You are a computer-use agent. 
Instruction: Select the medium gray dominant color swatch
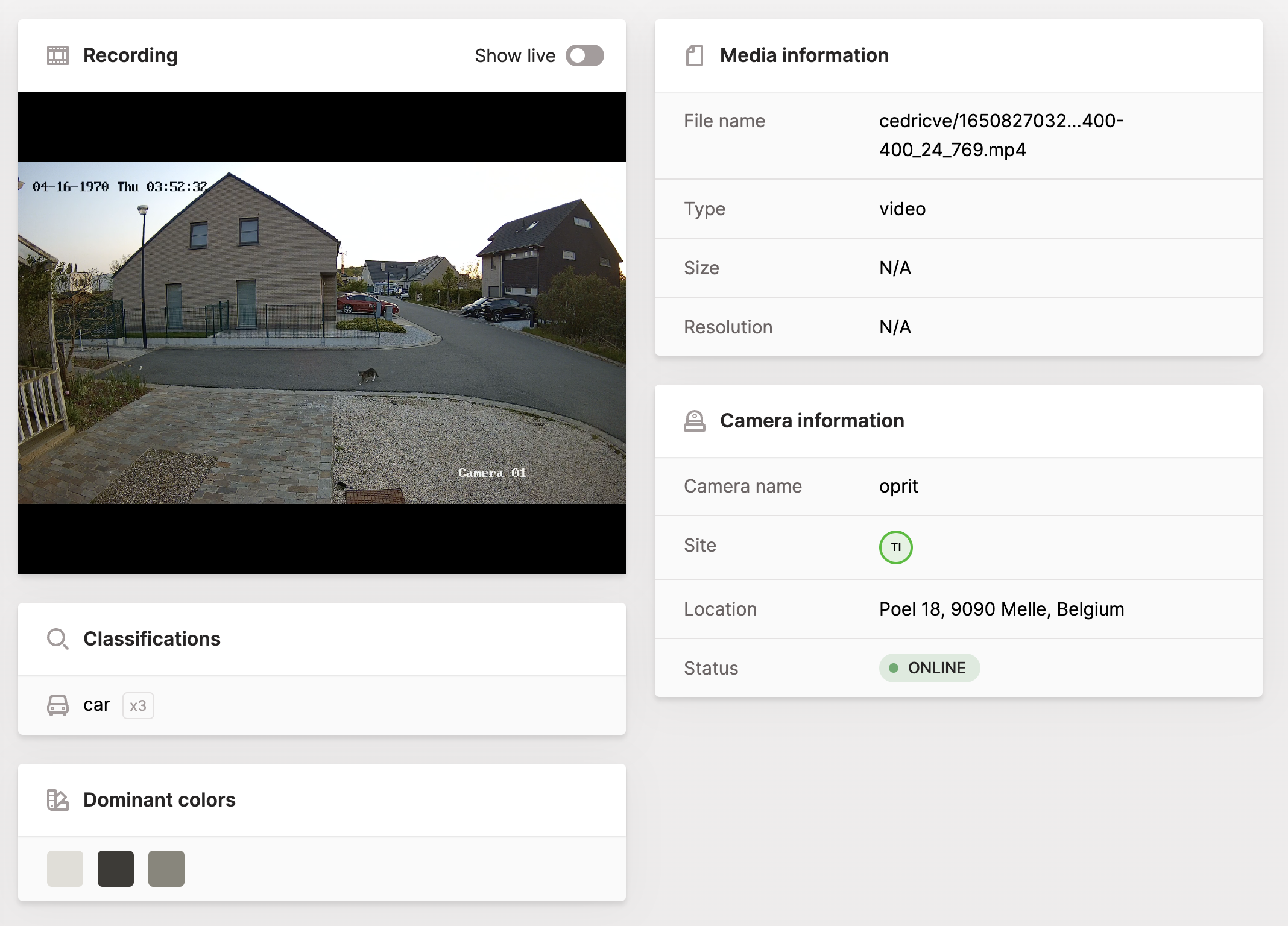tap(166, 868)
